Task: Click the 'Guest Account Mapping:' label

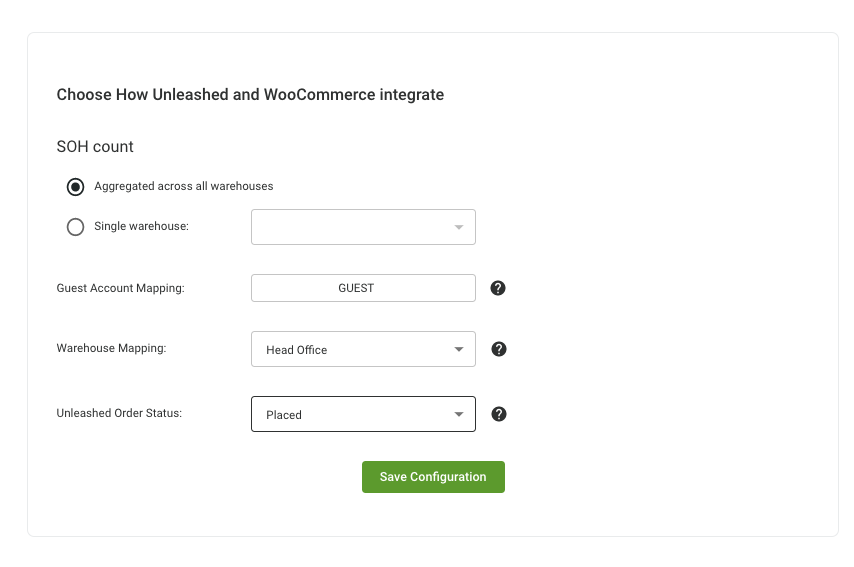Action: coord(120,288)
